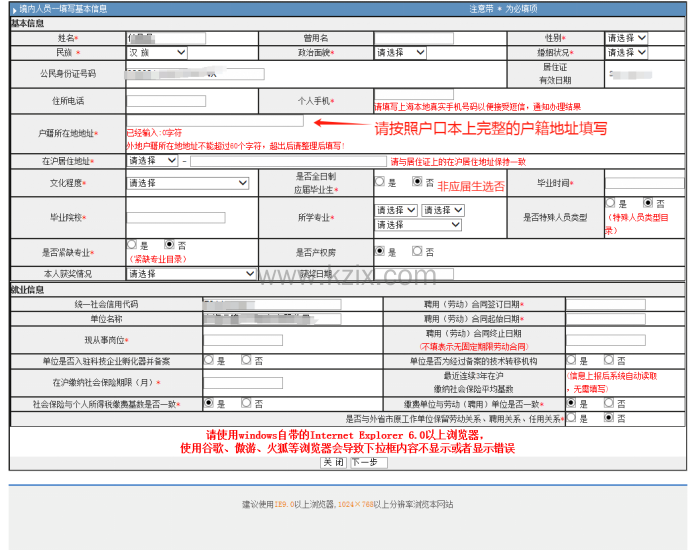This screenshot has width=693, height=551.
Task: Open the 本人获奖情况 dropdown
Action: click(x=191, y=274)
